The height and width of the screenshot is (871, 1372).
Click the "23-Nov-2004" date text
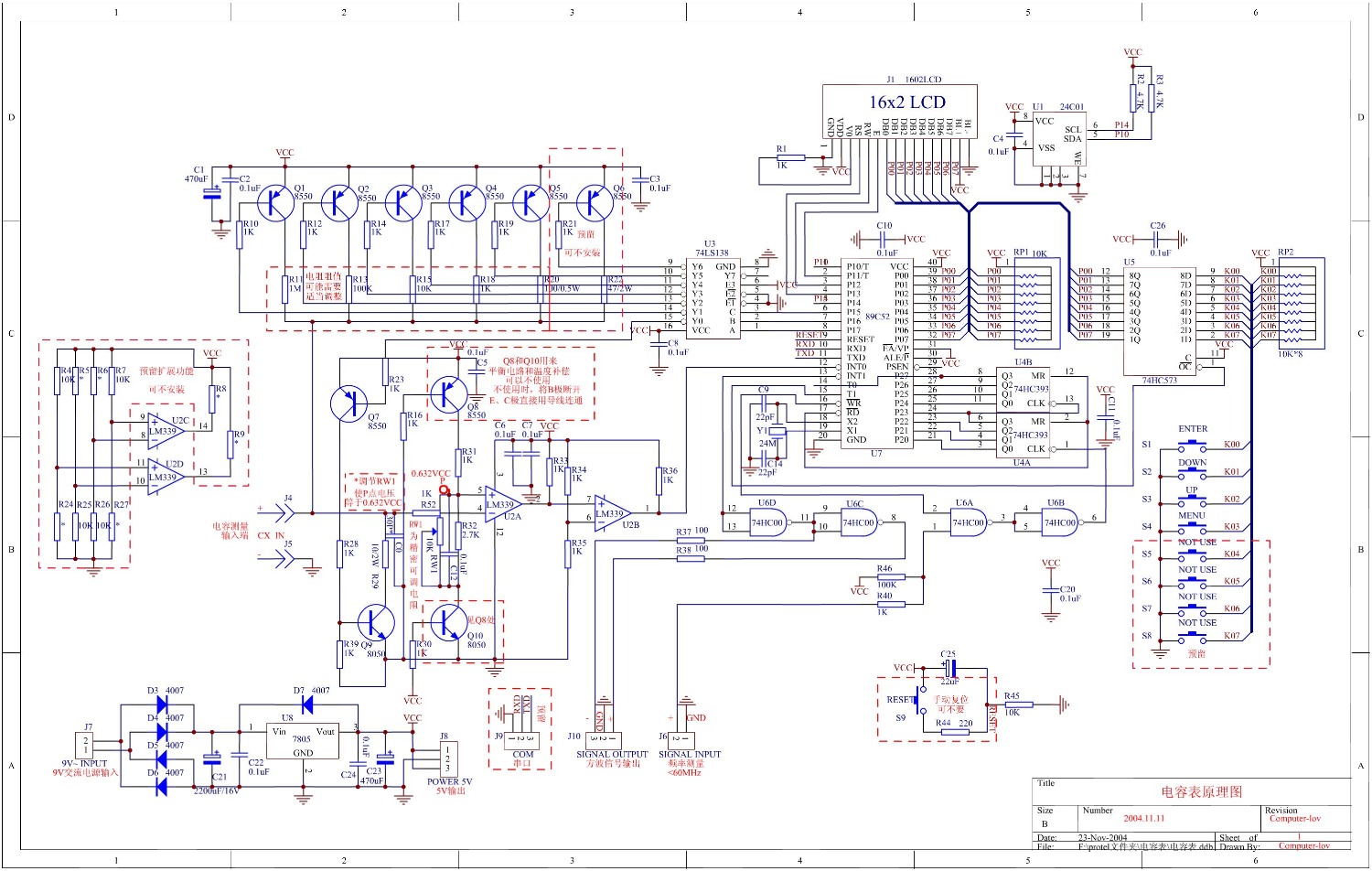1103,838
